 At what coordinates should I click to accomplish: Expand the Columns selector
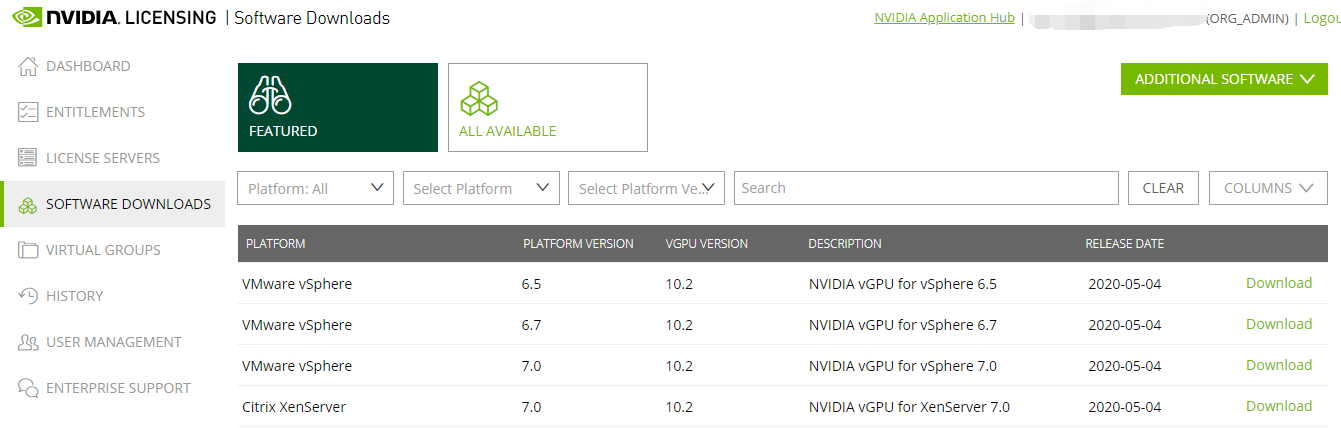(1268, 188)
